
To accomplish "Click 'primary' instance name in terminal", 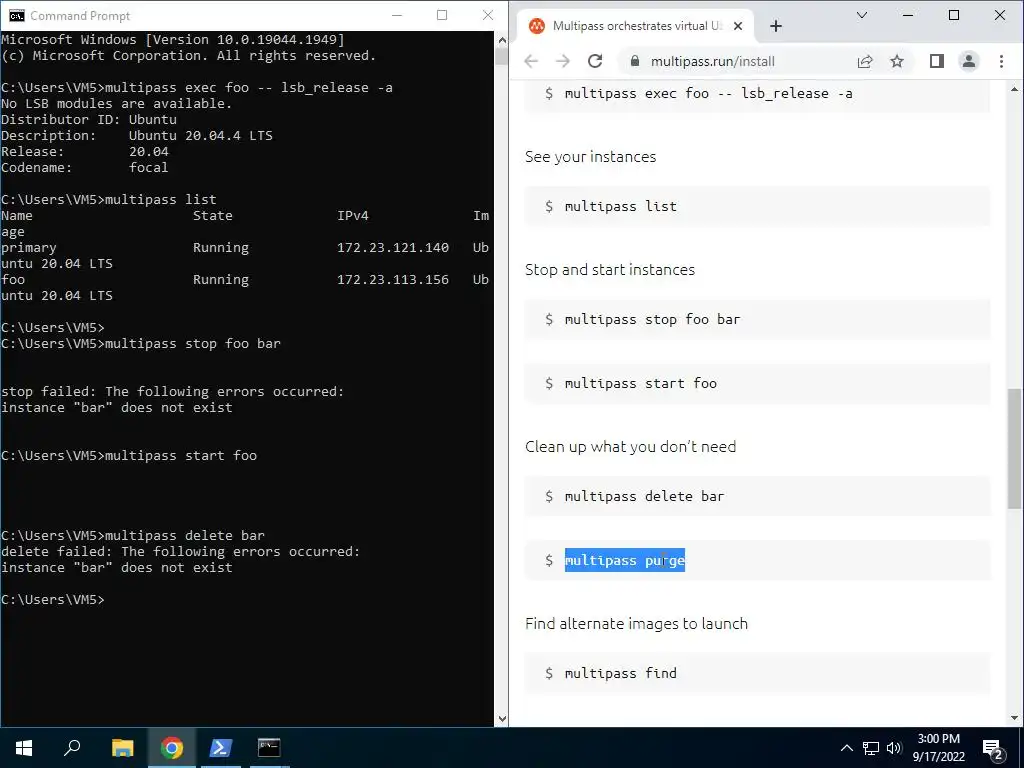I will 29,248.
